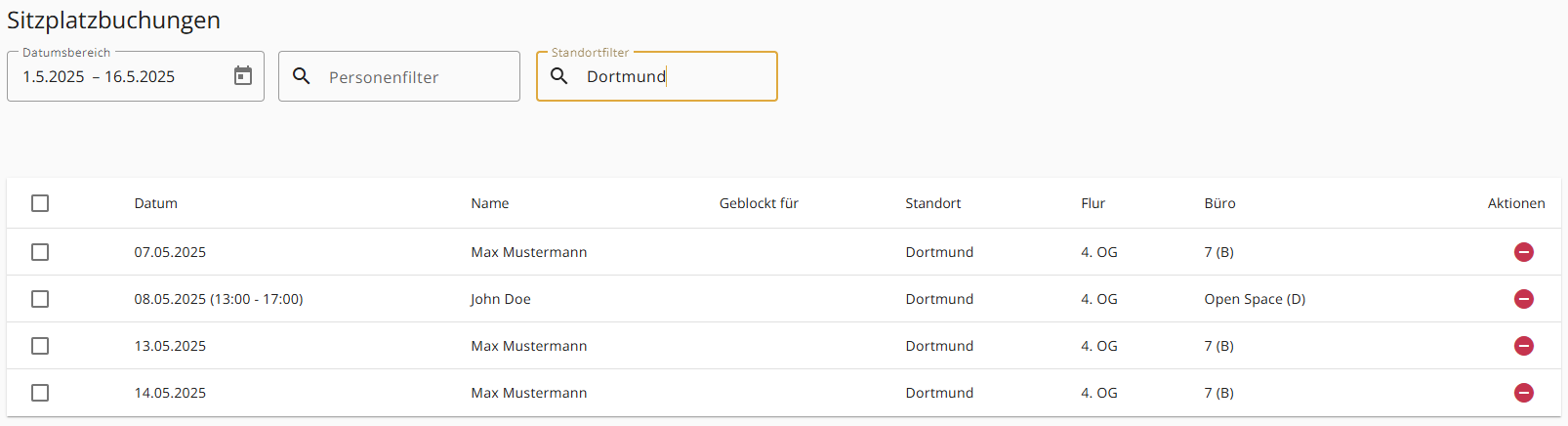This screenshot has height=426, width=1568.
Task: Delete the 13.05.2025 booking
Action: [x=1523, y=346]
